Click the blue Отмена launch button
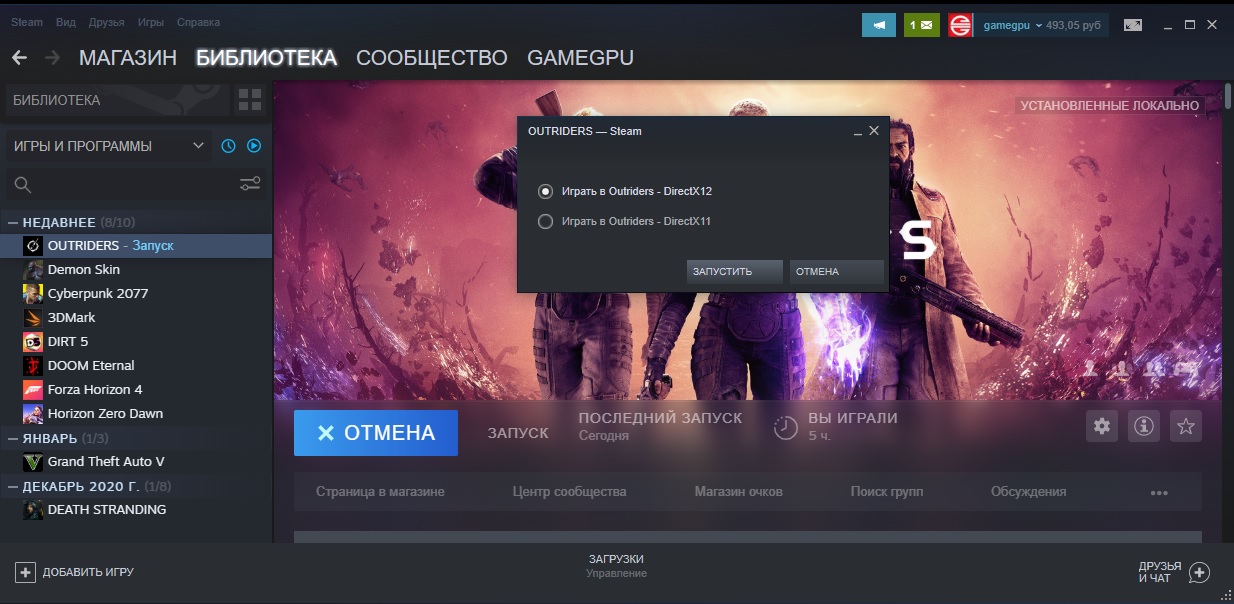This screenshot has width=1234, height=604. (376, 433)
